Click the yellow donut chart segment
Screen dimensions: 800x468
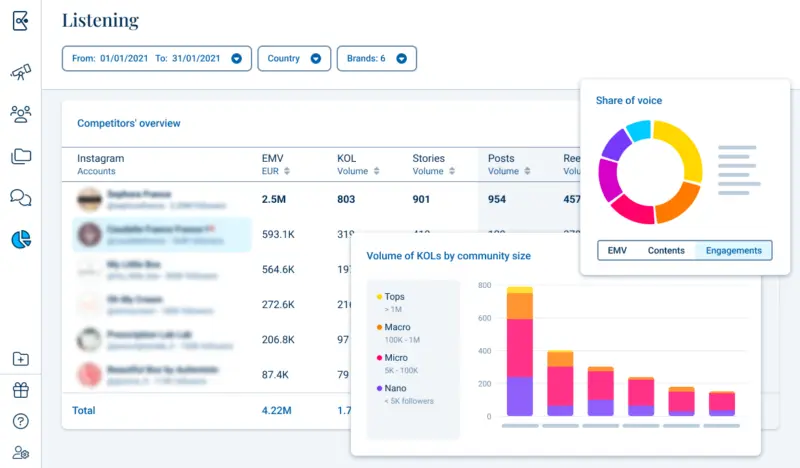tap(678, 145)
